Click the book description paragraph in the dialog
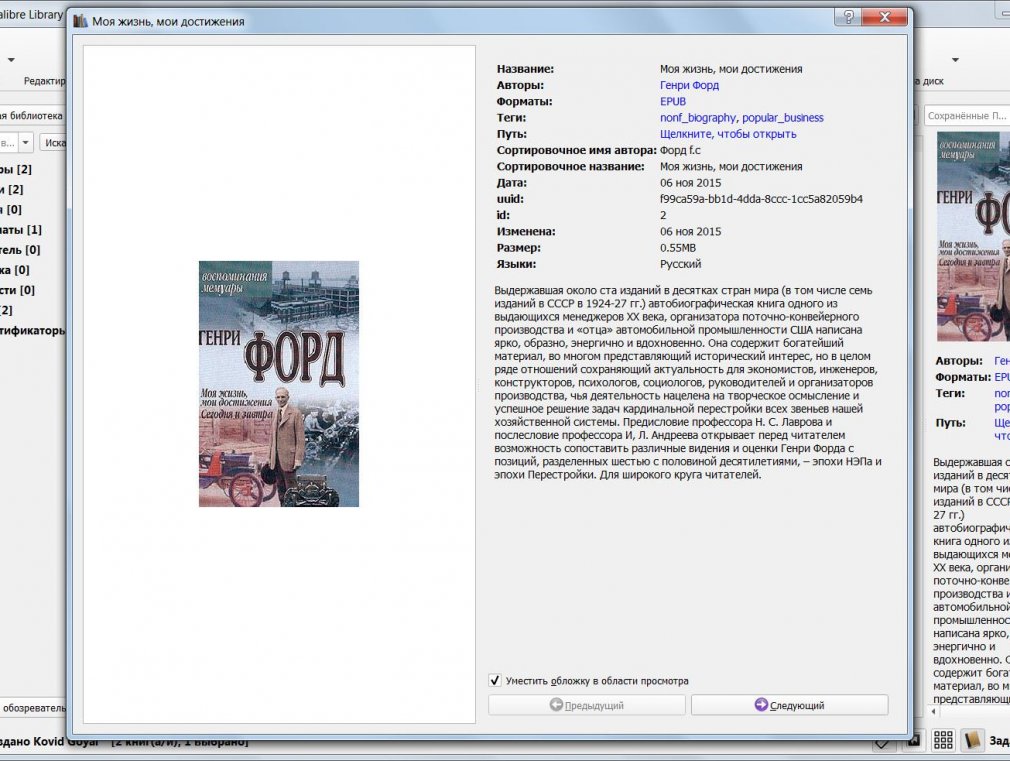Viewport: 1010px width, 761px height. click(x=688, y=383)
